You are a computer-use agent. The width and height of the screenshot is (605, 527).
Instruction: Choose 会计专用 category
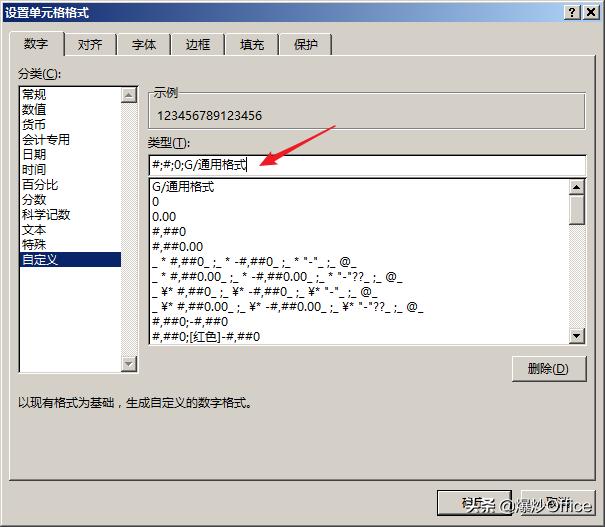point(70,139)
